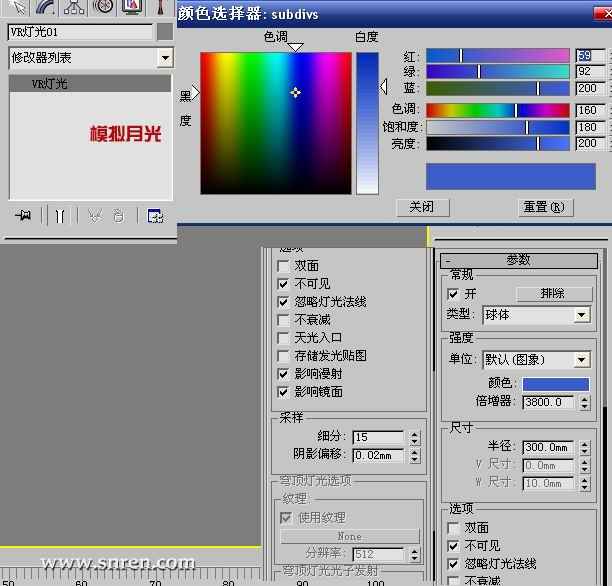Click the 细分 spinner arrows
This screenshot has height=586, width=612.
415,438
